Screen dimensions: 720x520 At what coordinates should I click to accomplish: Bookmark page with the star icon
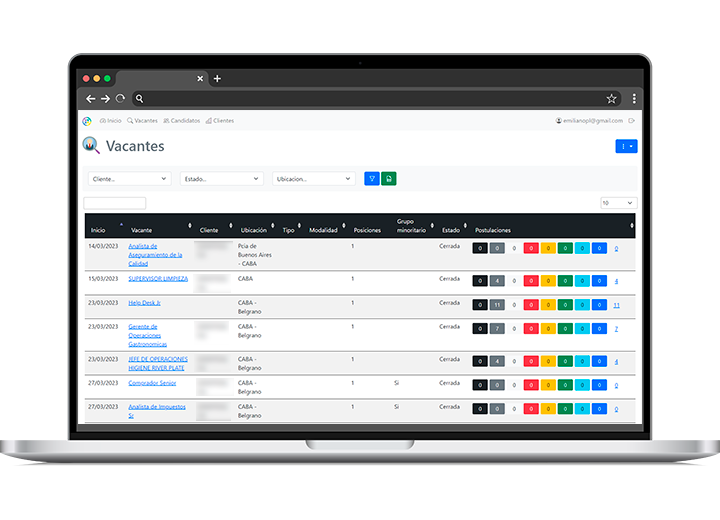point(611,99)
